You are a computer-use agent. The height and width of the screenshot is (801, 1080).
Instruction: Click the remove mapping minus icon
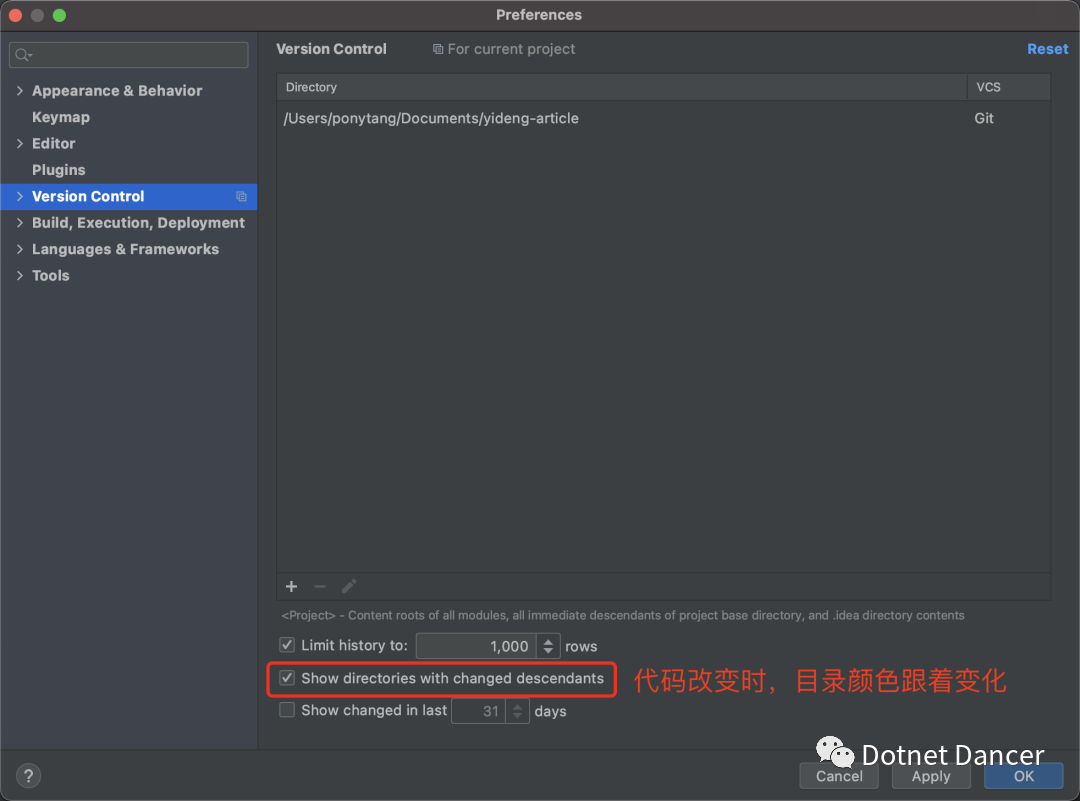click(320, 586)
